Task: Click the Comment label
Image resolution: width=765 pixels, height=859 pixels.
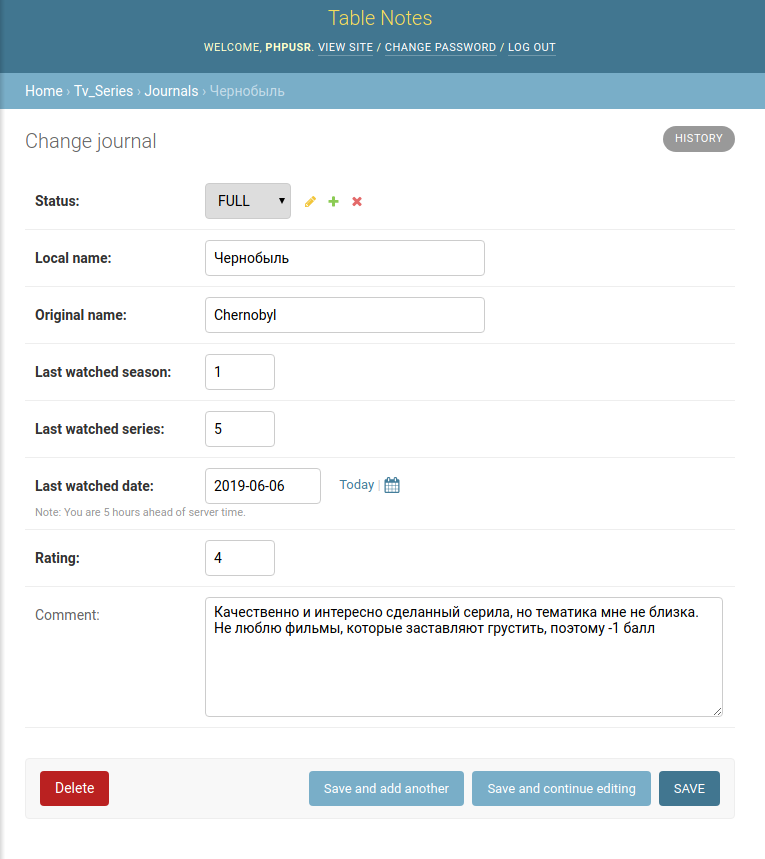Action: (67, 615)
